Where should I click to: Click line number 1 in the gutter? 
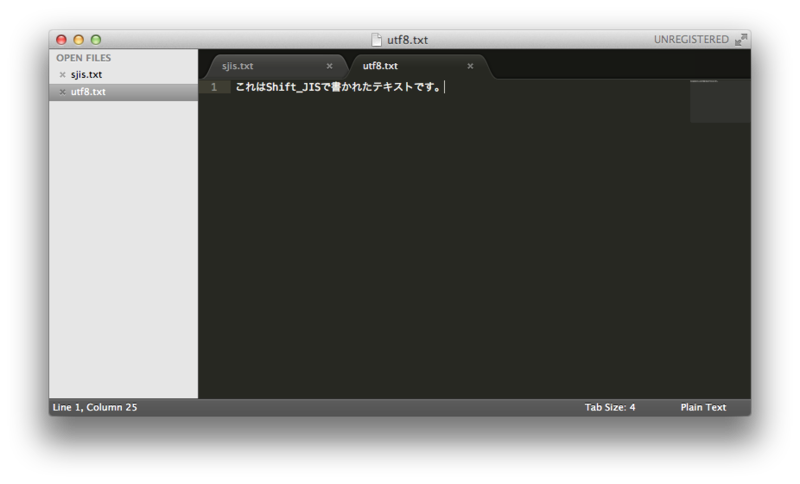click(214, 87)
